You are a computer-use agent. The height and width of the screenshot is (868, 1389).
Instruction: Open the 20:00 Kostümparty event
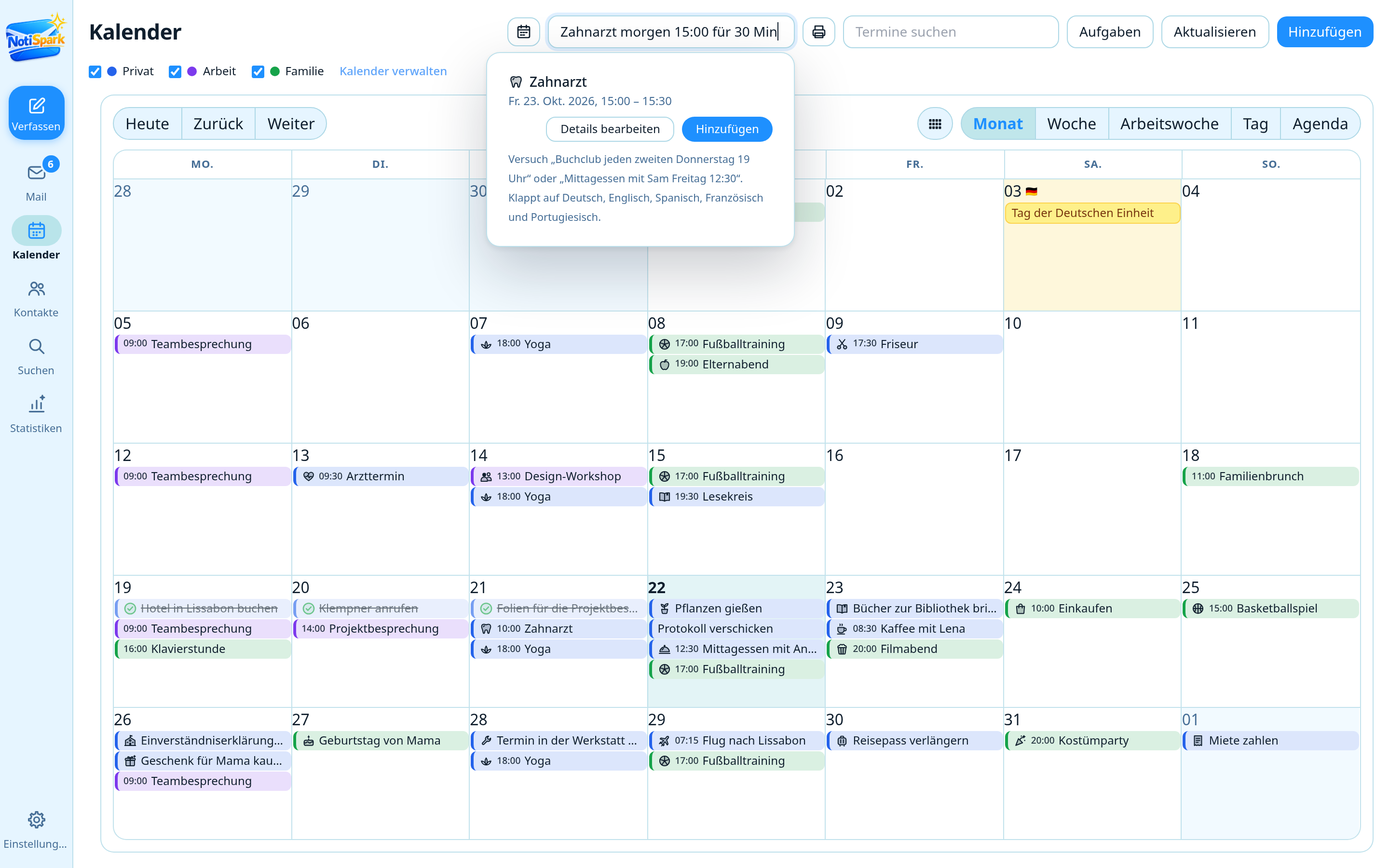1093,740
